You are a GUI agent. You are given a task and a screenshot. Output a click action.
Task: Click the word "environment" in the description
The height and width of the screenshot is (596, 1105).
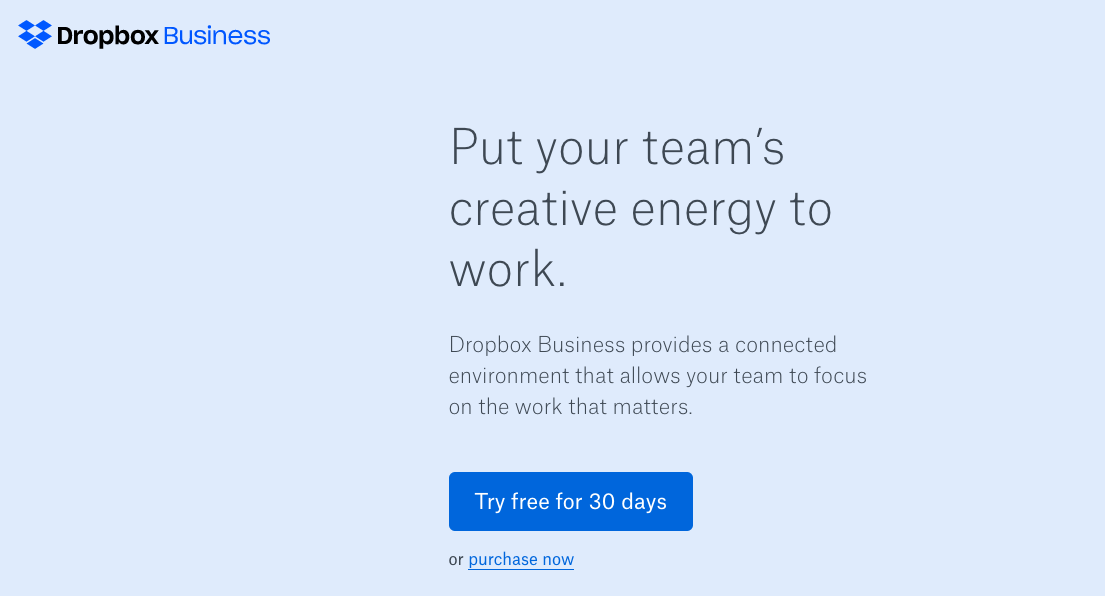(510, 376)
